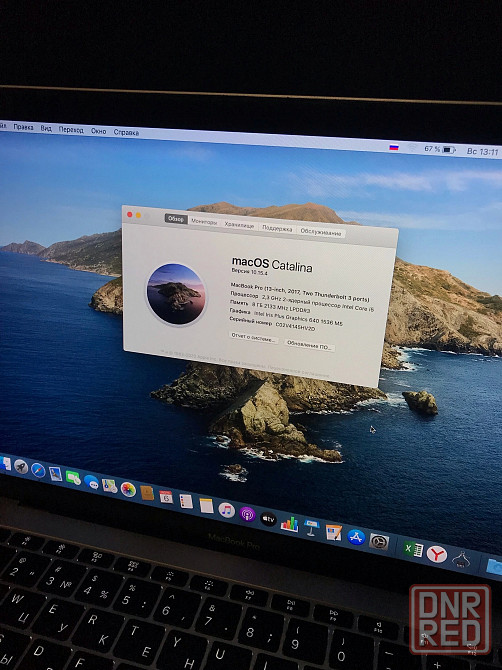
Task: Open the Переход menu
Action: pyautogui.click(x=71, y=130)
